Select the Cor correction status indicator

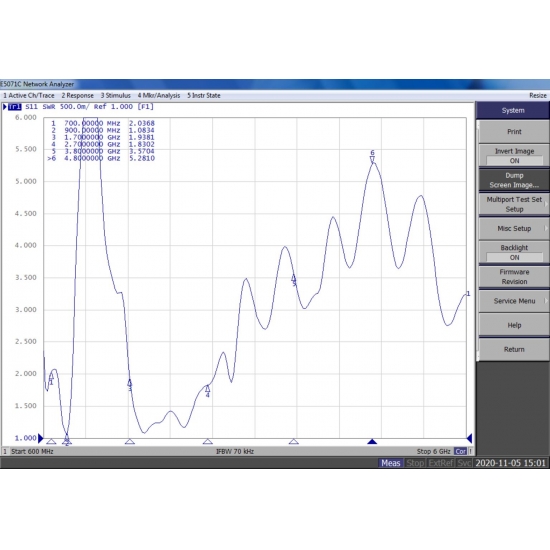pyautogui.click(x=460, y=451)
